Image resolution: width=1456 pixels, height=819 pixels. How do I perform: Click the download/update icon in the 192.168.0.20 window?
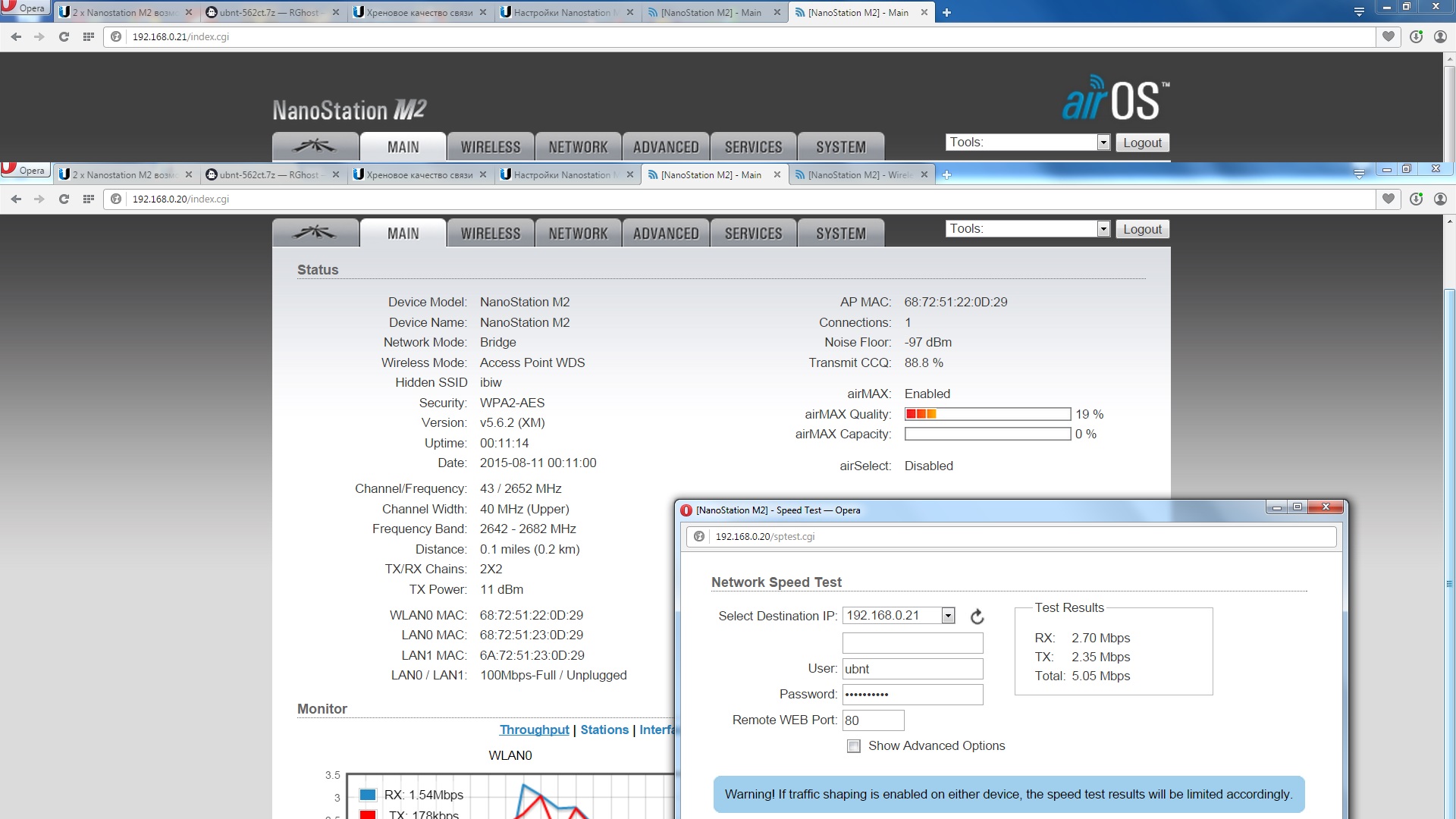(x=1416, y=199)
